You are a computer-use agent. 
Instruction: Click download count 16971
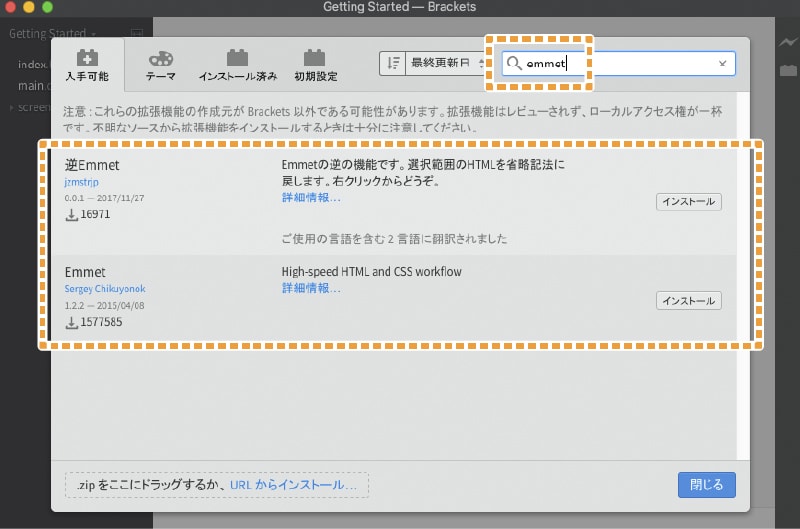pyautogui.click(x=95, y=214)
